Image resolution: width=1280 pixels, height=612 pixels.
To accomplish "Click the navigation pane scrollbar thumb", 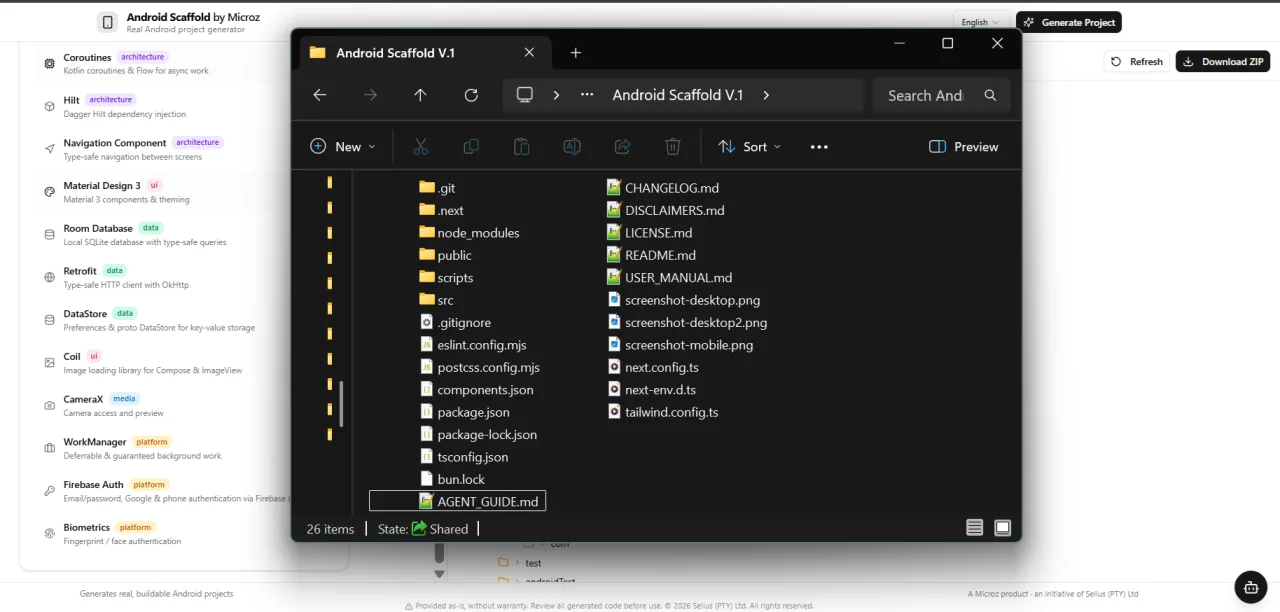I will [x=341, y=403].
